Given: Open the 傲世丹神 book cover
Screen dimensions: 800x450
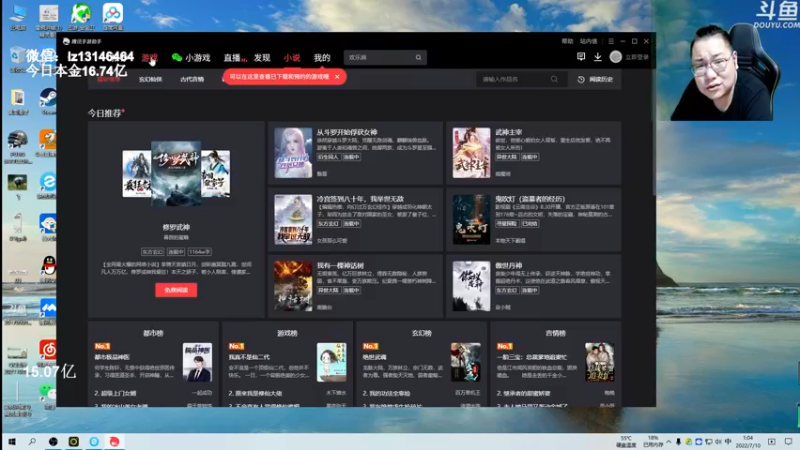Looking at the screenshot, I should (471, 286).
